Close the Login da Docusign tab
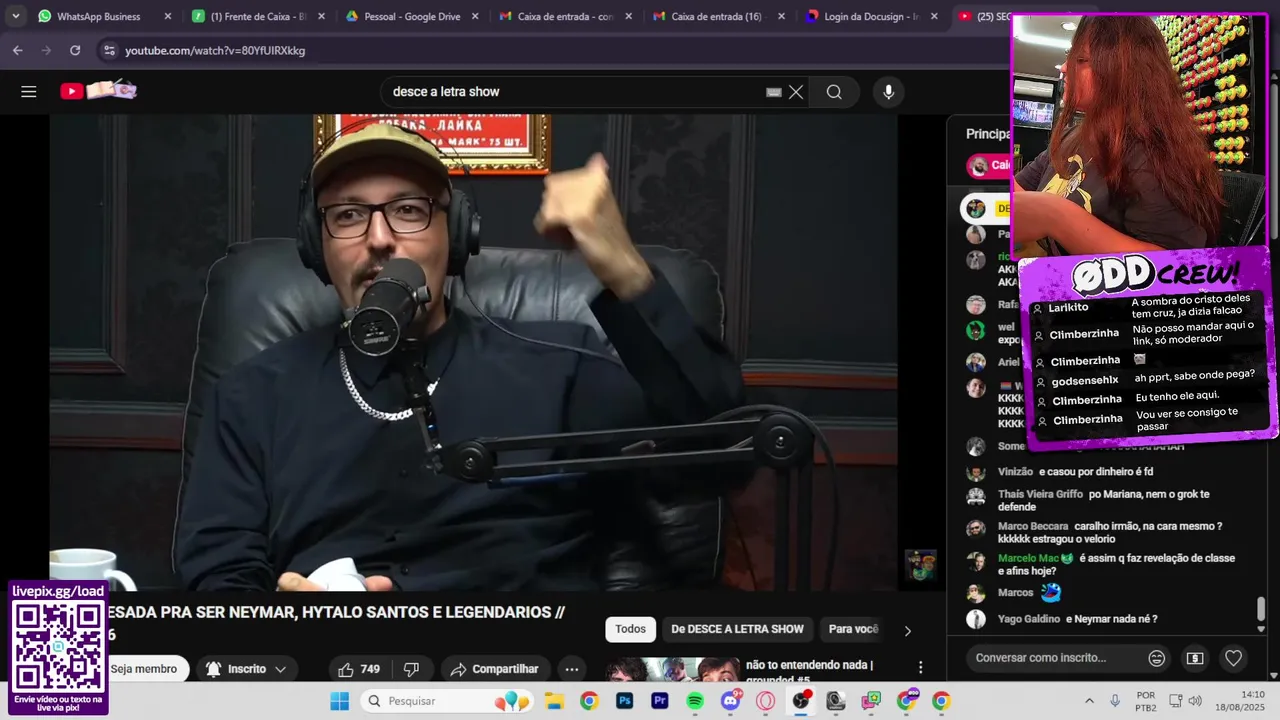Viewport: 1280px width, 720px height. point(934,16)
